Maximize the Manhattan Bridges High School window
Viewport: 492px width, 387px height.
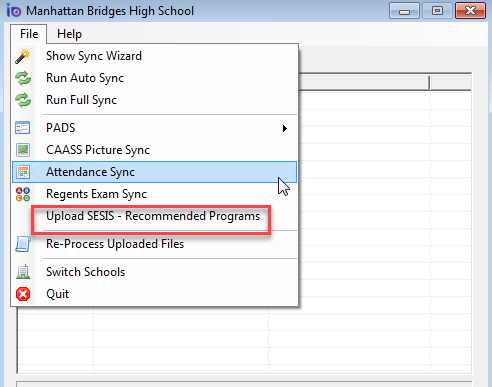437,11
